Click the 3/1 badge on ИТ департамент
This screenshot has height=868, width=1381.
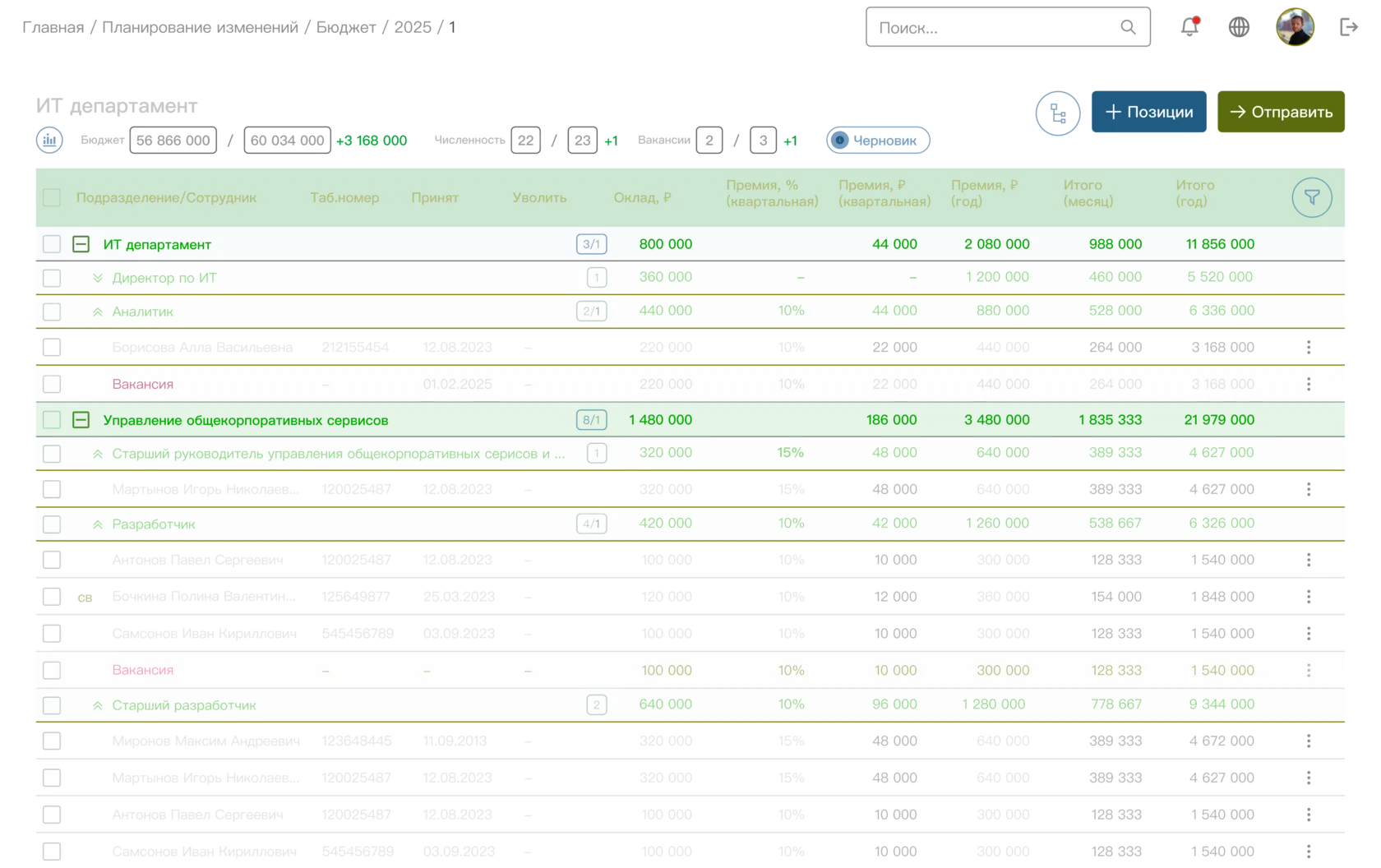pyautogui.click(x=591, y=244)
